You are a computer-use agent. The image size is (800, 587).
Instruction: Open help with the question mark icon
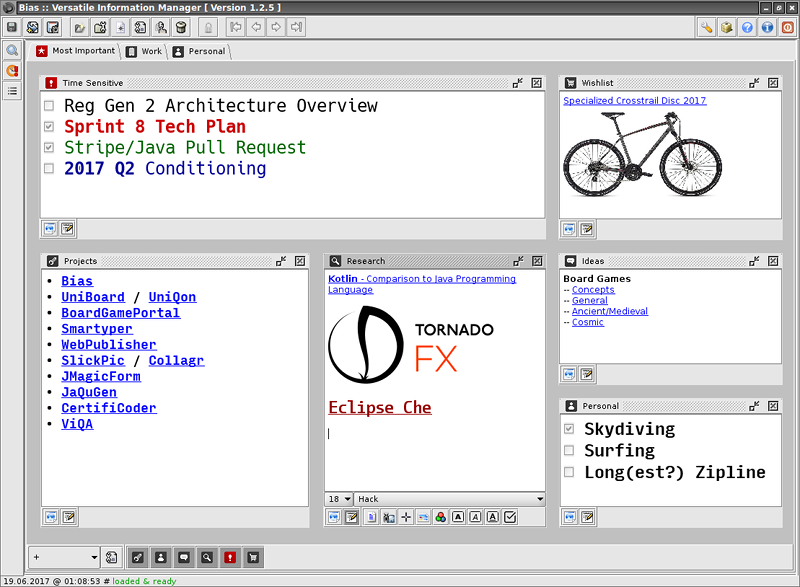tap(747, 27)
